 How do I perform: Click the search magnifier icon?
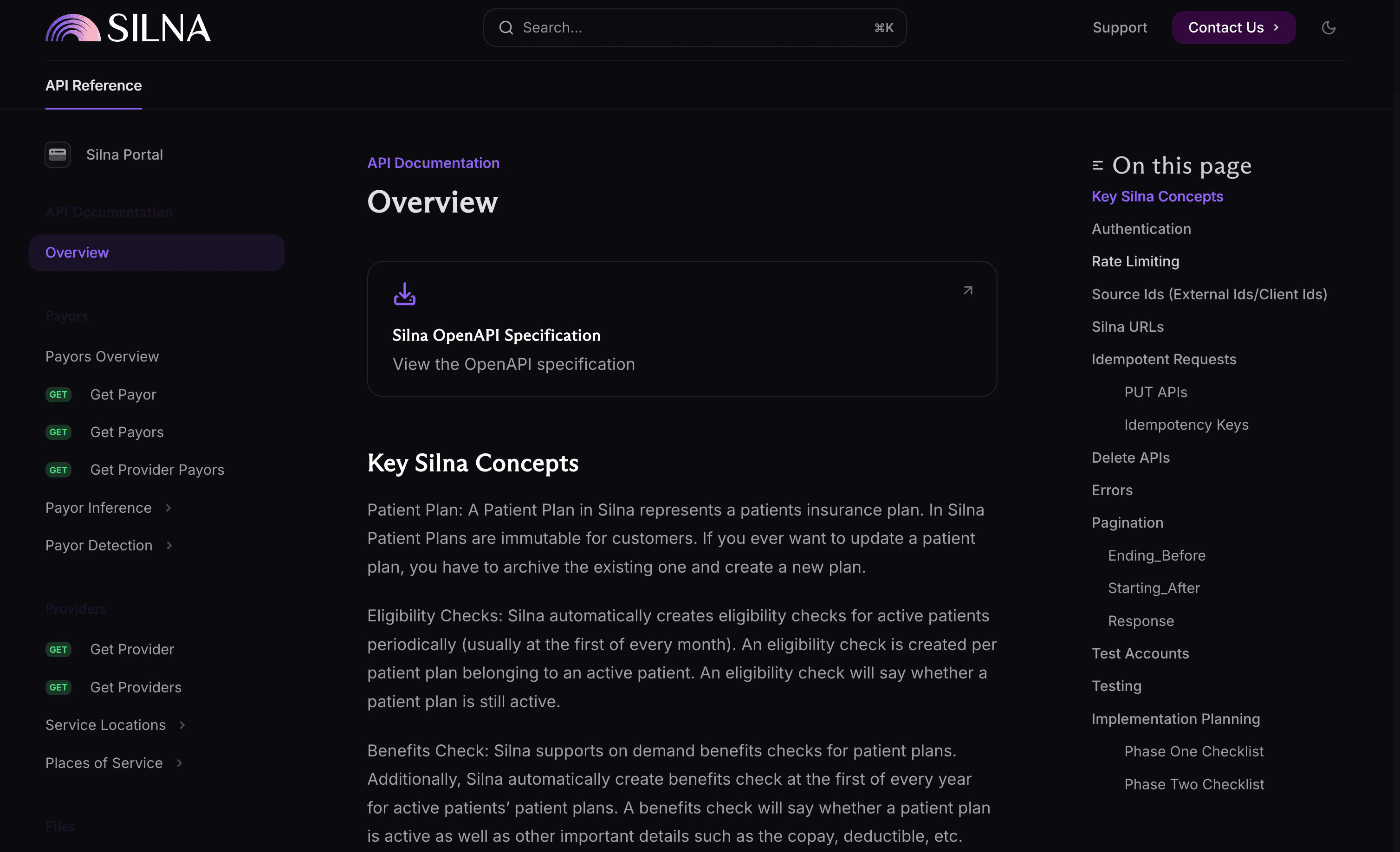506,27
